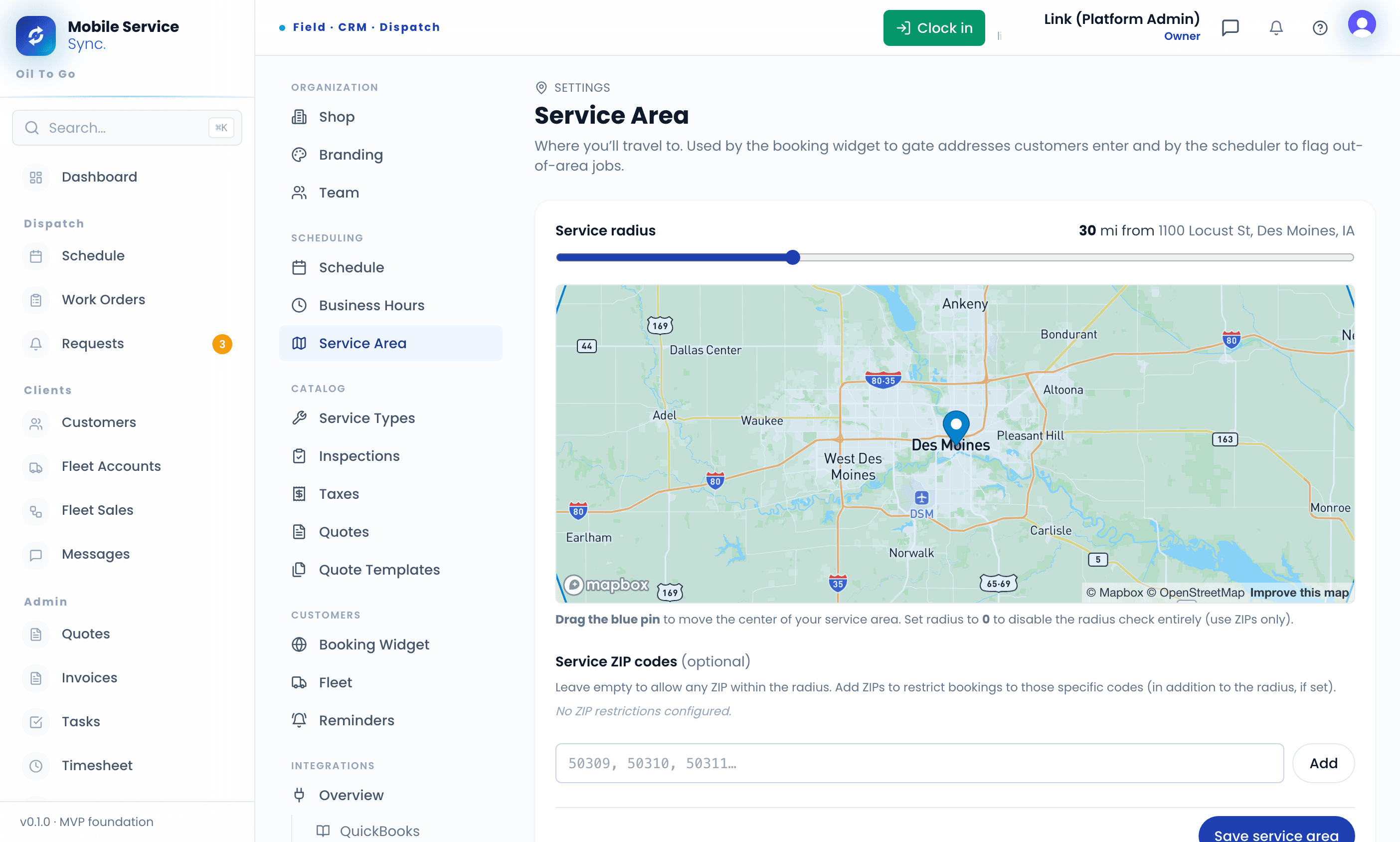1400x842 pixels.
Task: Click the Business Hours clock icon
Action: tap(299, 305)
